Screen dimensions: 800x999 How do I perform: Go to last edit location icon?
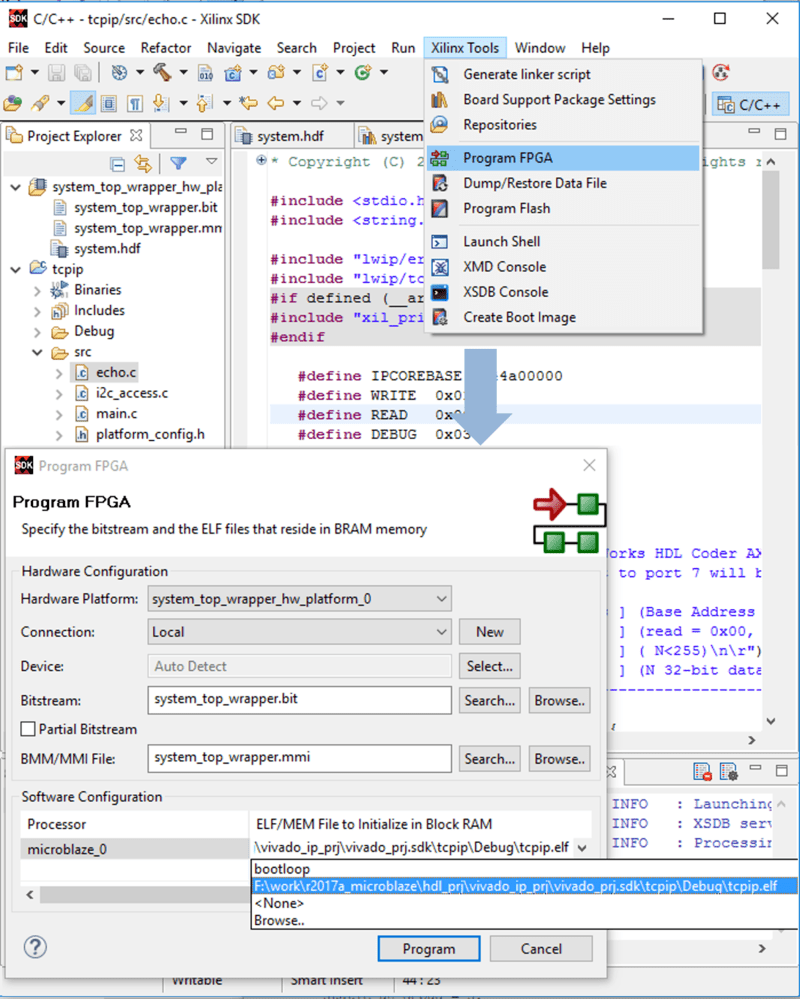248,103
